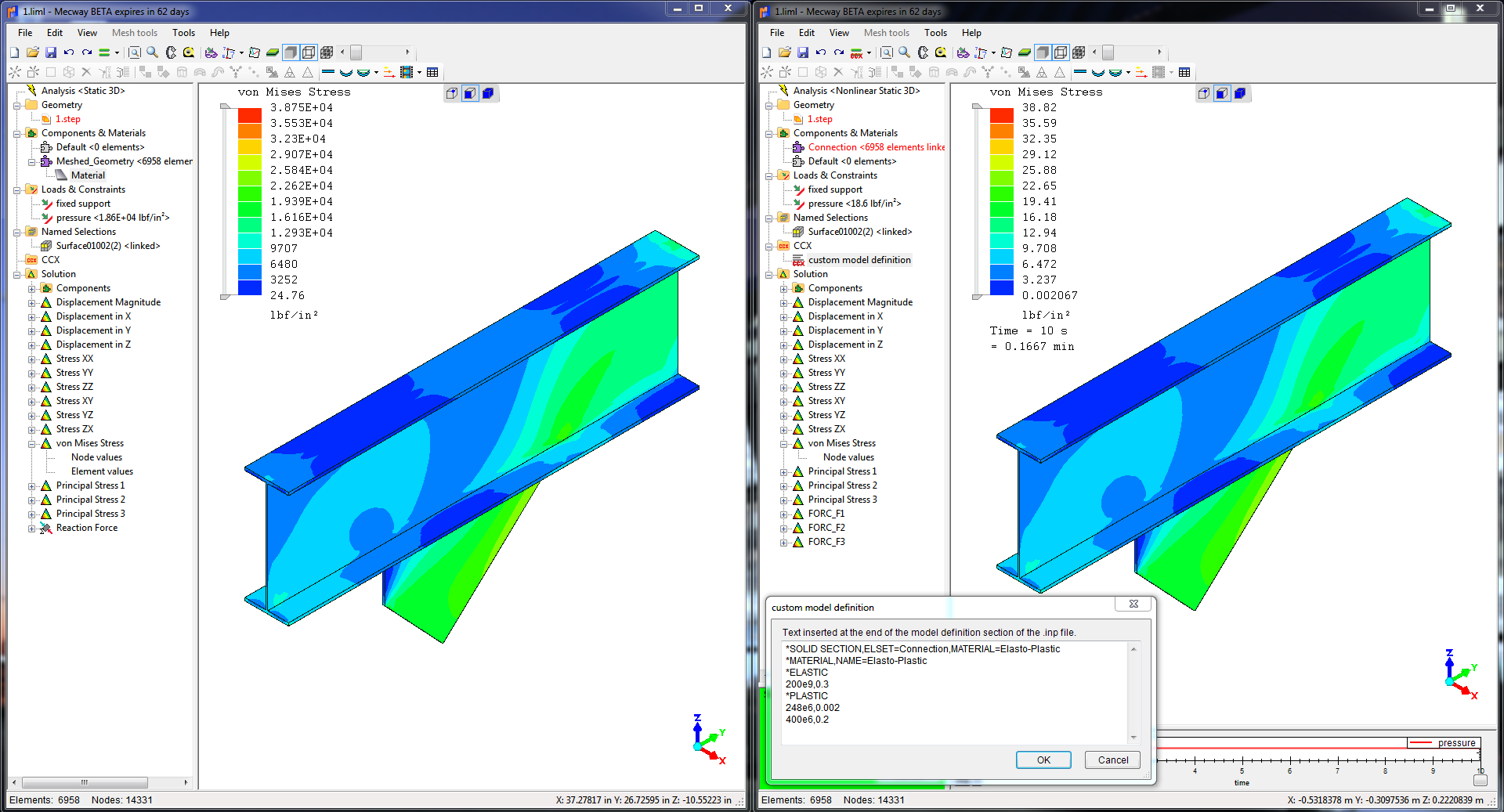Image resolution: width=1504 pixels, height=812 pixels.
Task: Click Save icon in left window toolbar
Action: [50, 52]
